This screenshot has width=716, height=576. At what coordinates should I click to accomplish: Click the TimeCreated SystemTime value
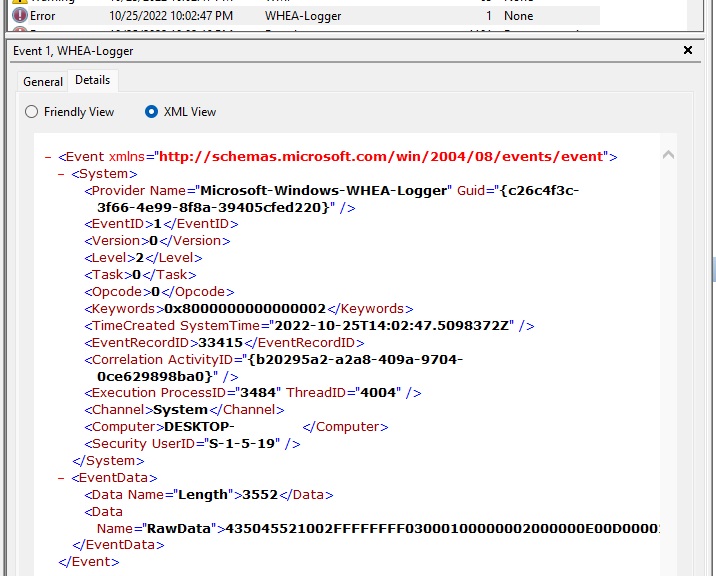coord(390,326)
